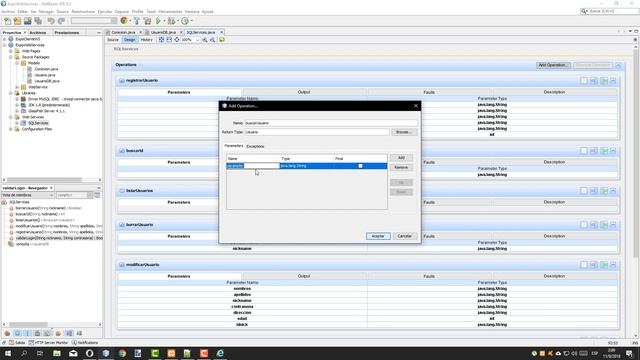This screenshot has width=640, height=360.
Task: Click the Clean and Build icon
Action: (x=147, y=21)
